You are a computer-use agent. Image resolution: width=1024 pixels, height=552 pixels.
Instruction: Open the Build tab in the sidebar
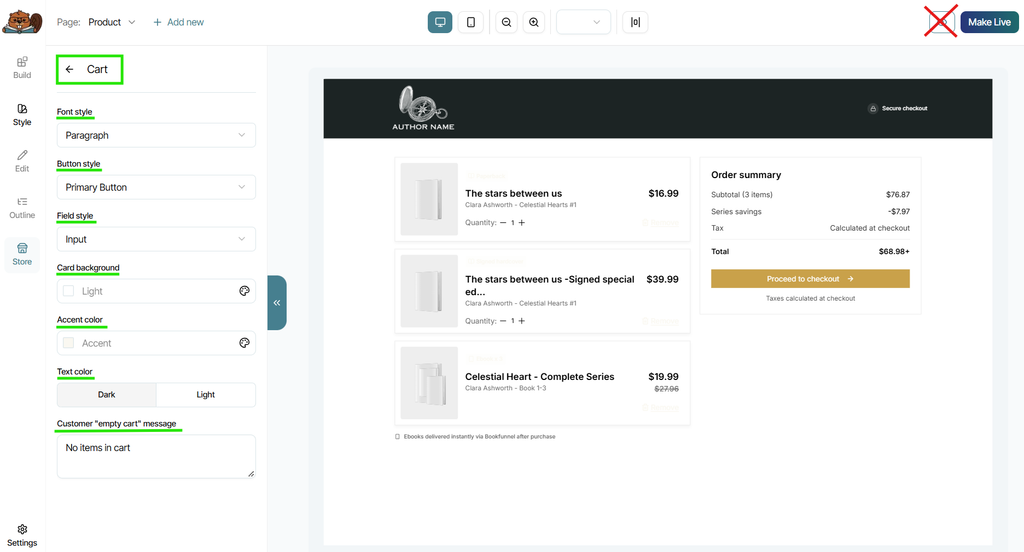point(22,67)
